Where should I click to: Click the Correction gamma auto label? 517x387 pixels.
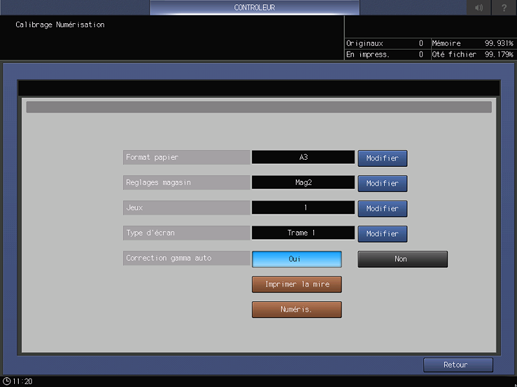coord(186,258)
